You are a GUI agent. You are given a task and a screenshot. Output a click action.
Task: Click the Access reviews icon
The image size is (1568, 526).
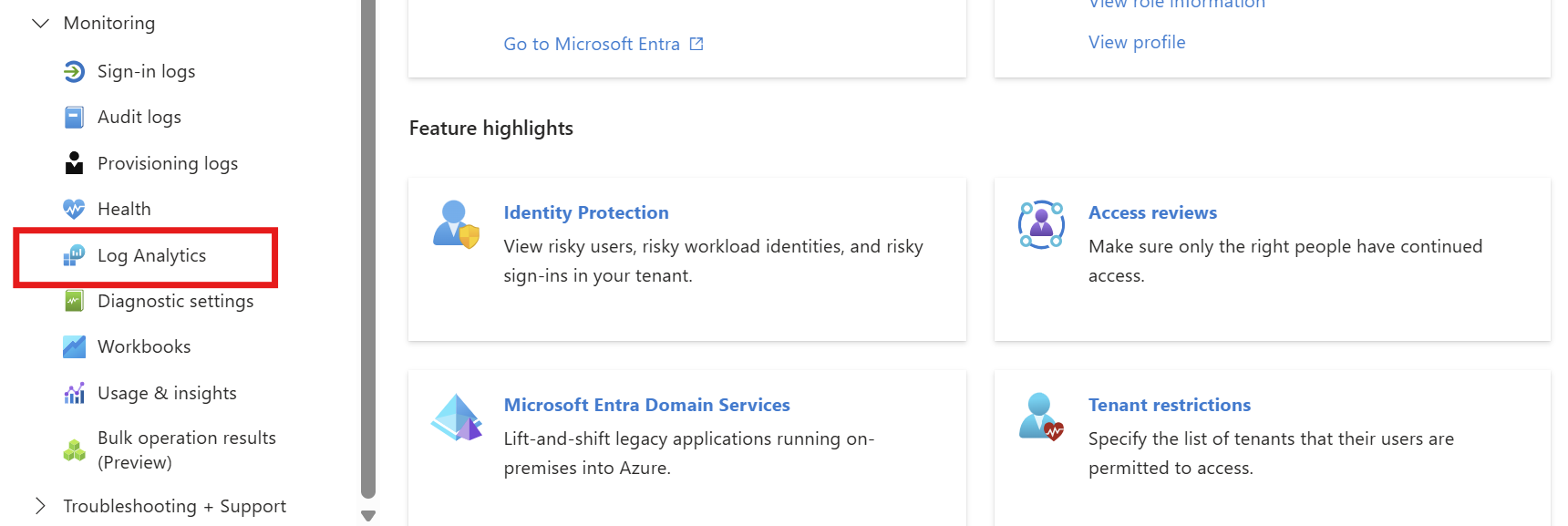tap(1041, 224)
